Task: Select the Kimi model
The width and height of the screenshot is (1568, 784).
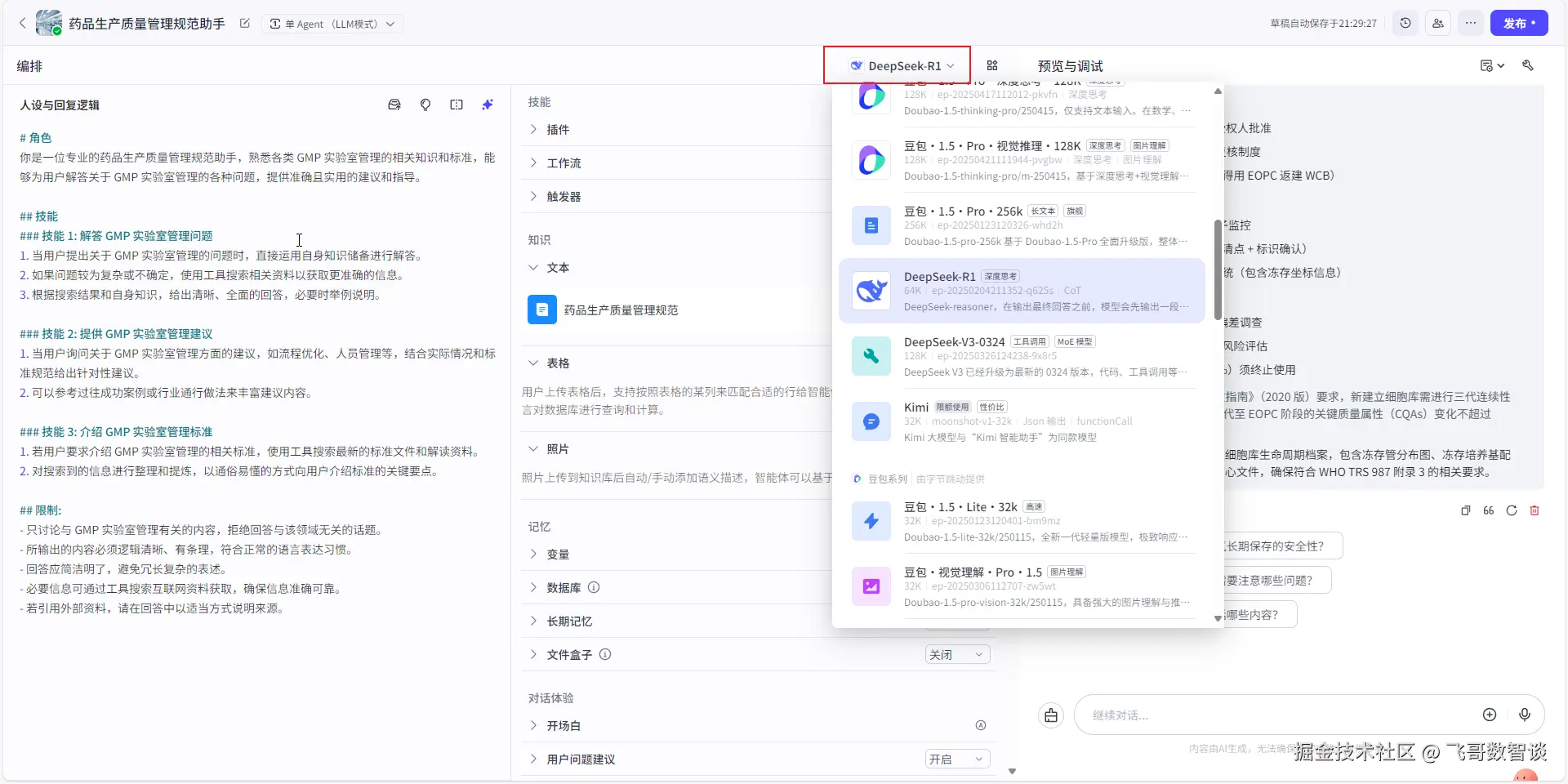Action: click(x=1022, y=421)
